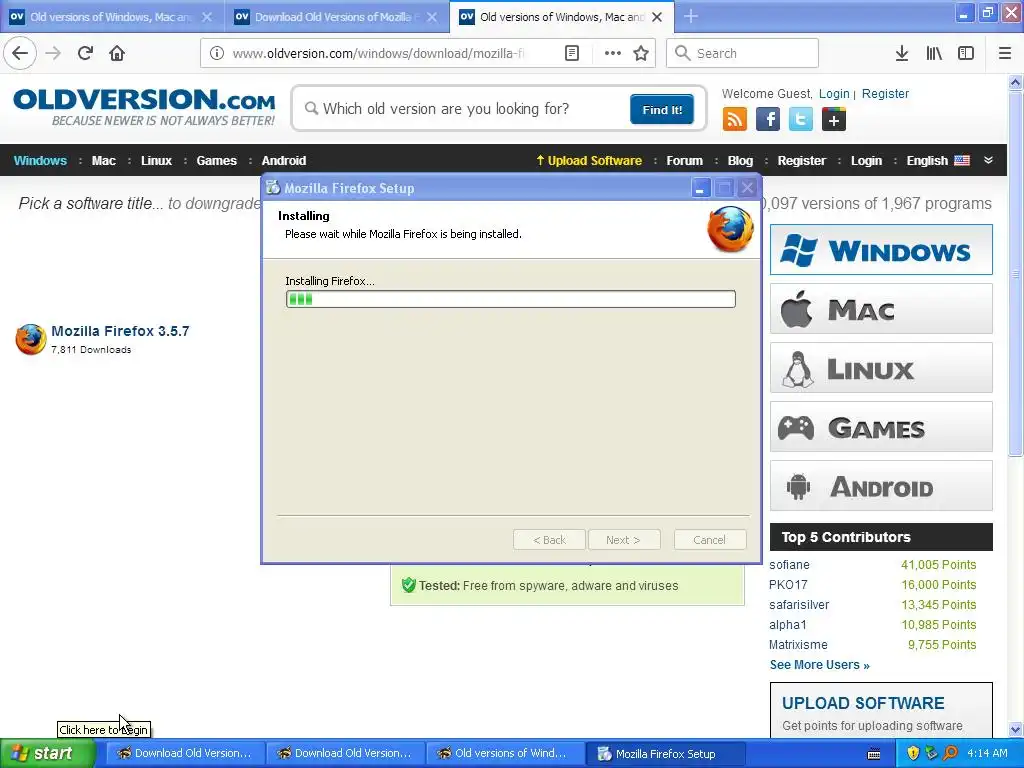
Task: Focus the browser Search box
Action: point(742,53)
